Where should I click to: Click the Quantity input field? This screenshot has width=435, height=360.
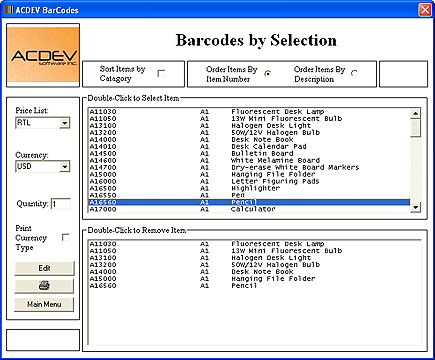click(61, 204)
